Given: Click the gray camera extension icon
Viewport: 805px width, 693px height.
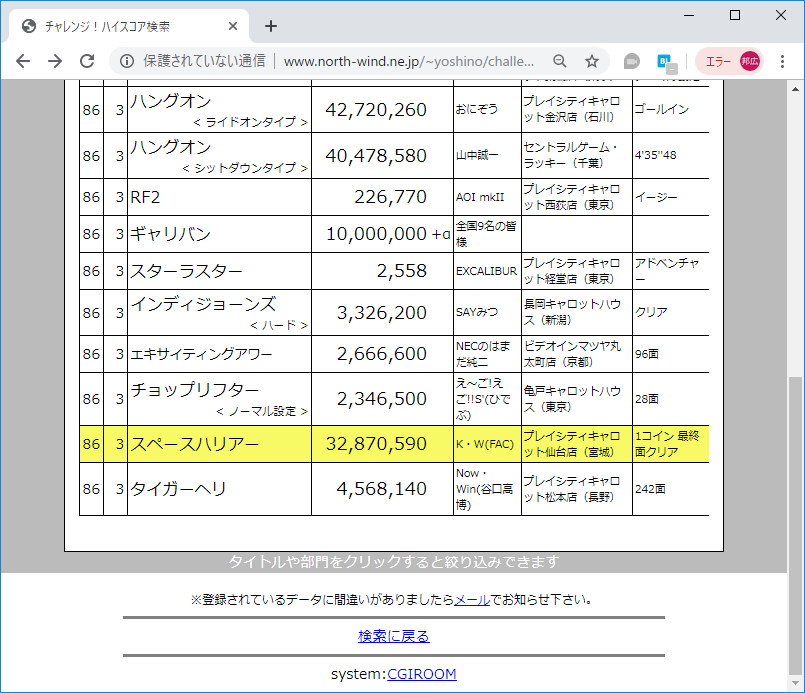Looking at the screenshot, I should coord(631,61).
